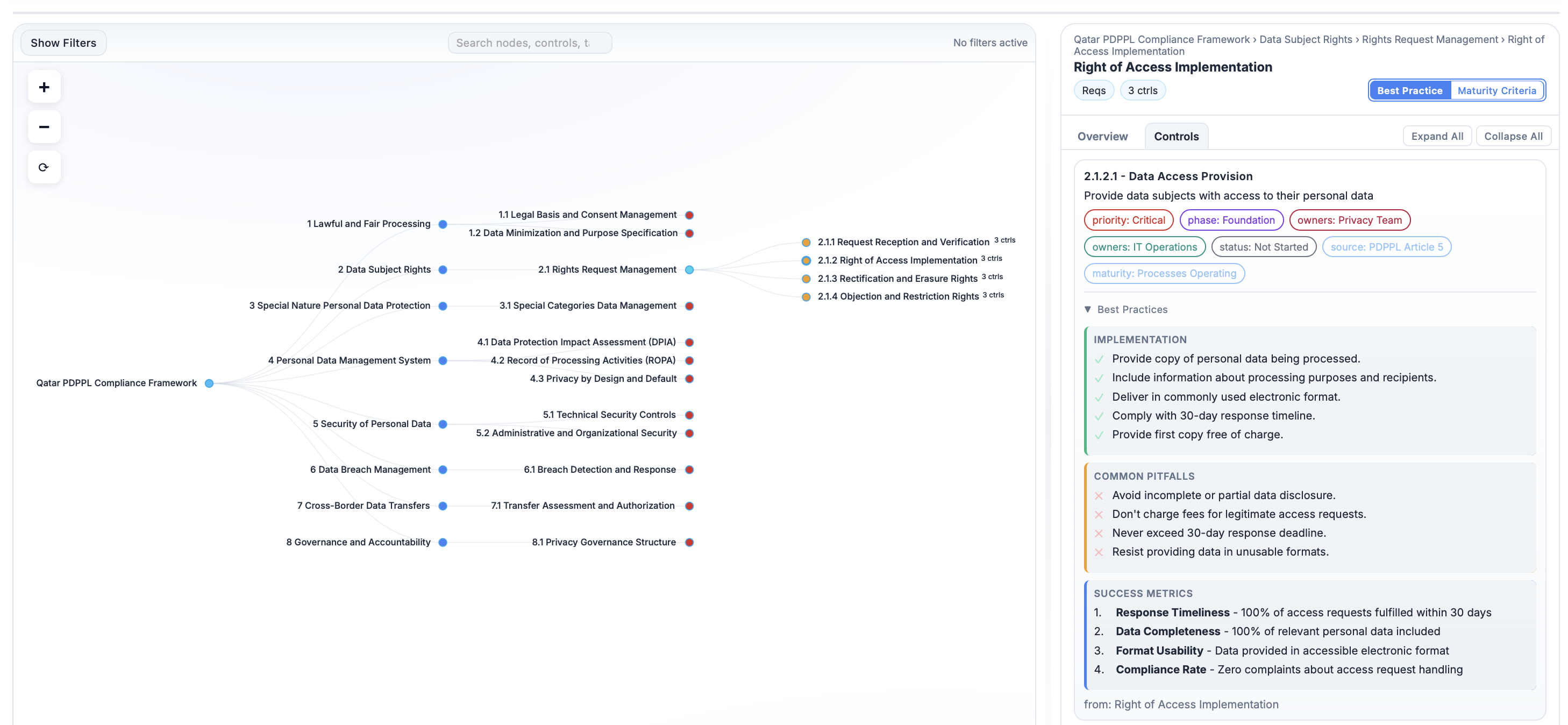
Task: Click the blue root Qatar PDPPL Framework node
Action: pos(209,383)
